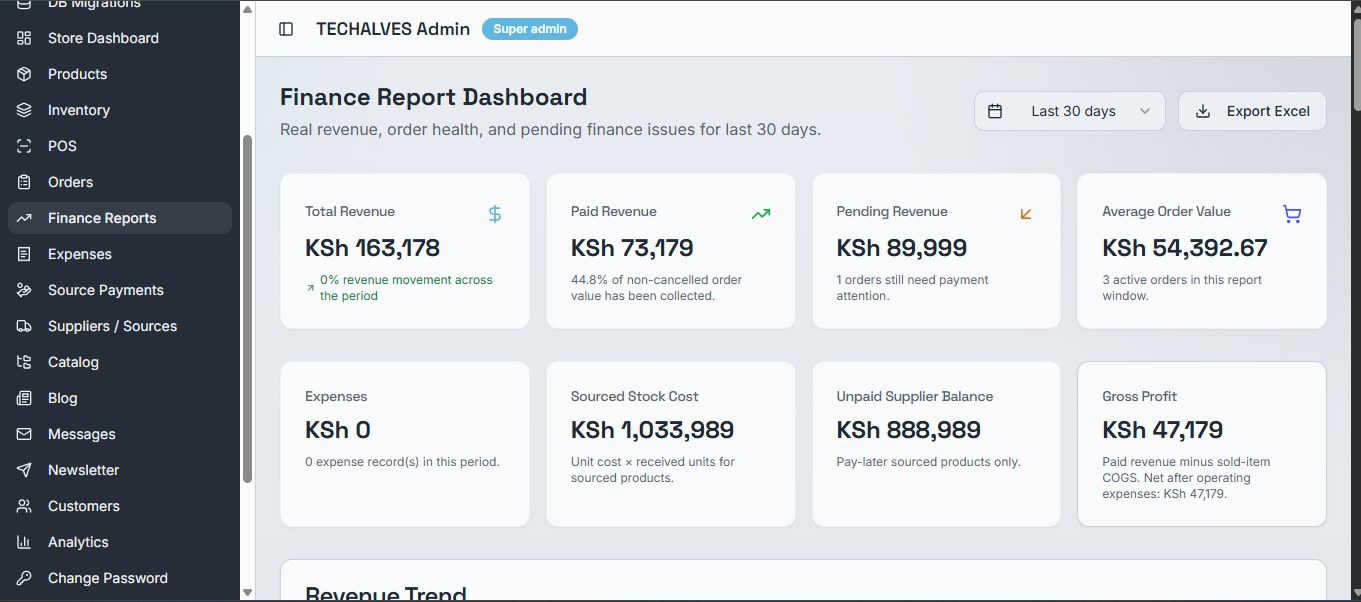Click the cart icon on Average Order Value
This screenshot has height=602, width=1361.
[x=1292, y=214]
